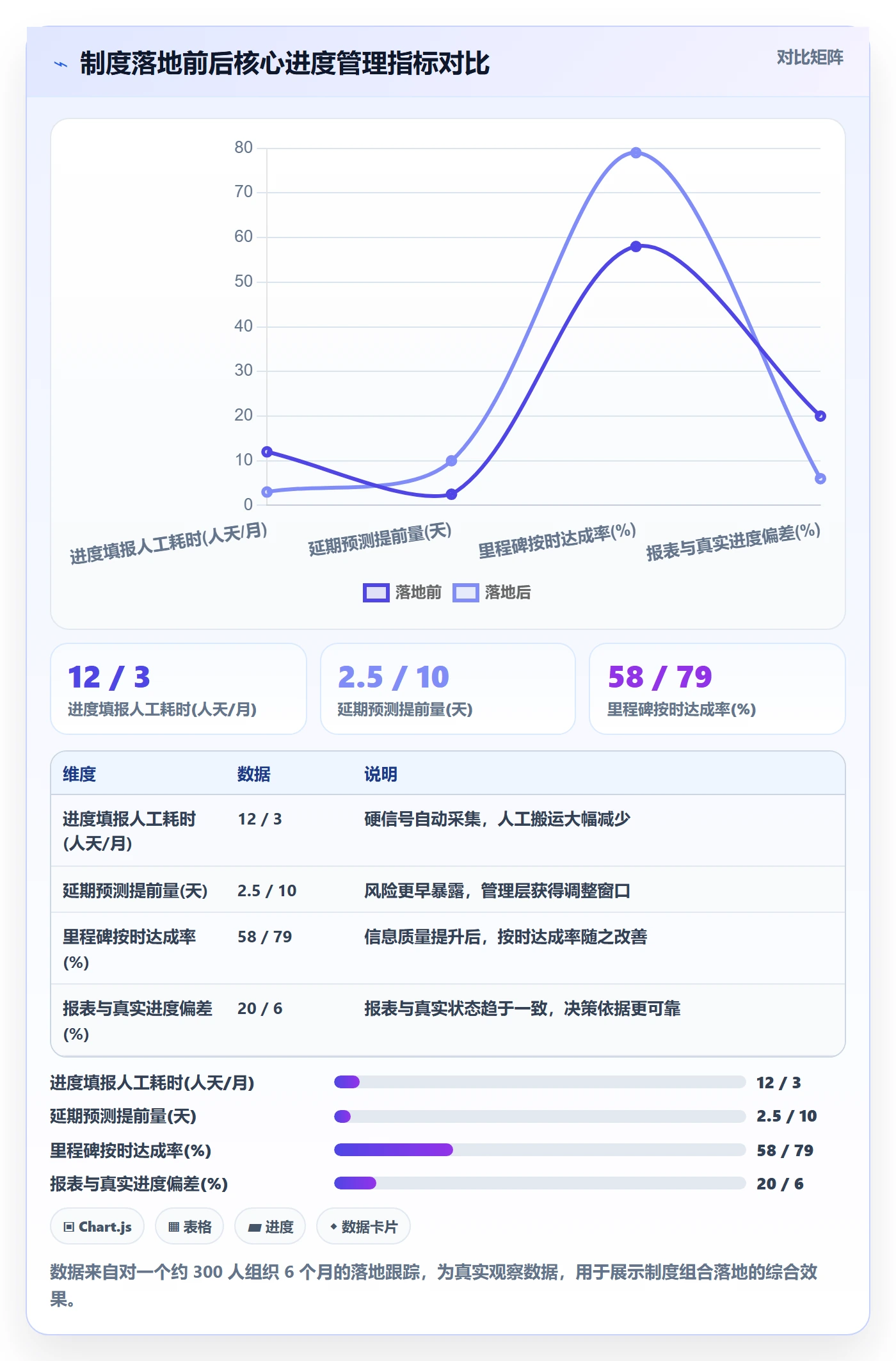Click the 落地前 data point at 20
Image resolution: width=896 pixels, height=1361 pixels.
[x=820, y=416]
